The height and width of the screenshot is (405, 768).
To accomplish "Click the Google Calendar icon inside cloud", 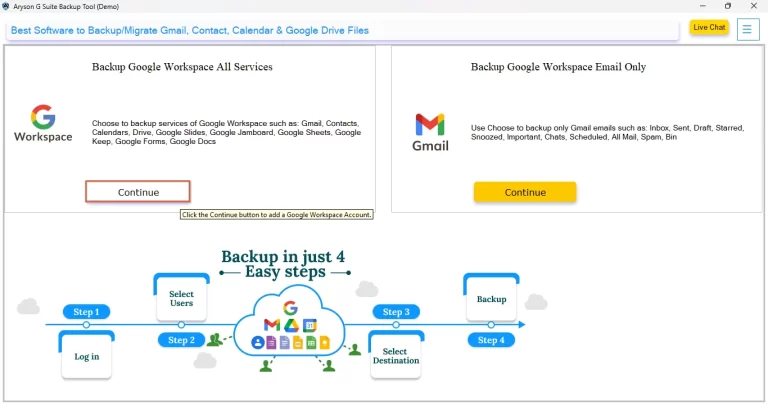I will pyautogui.click(x=310, y=325).
